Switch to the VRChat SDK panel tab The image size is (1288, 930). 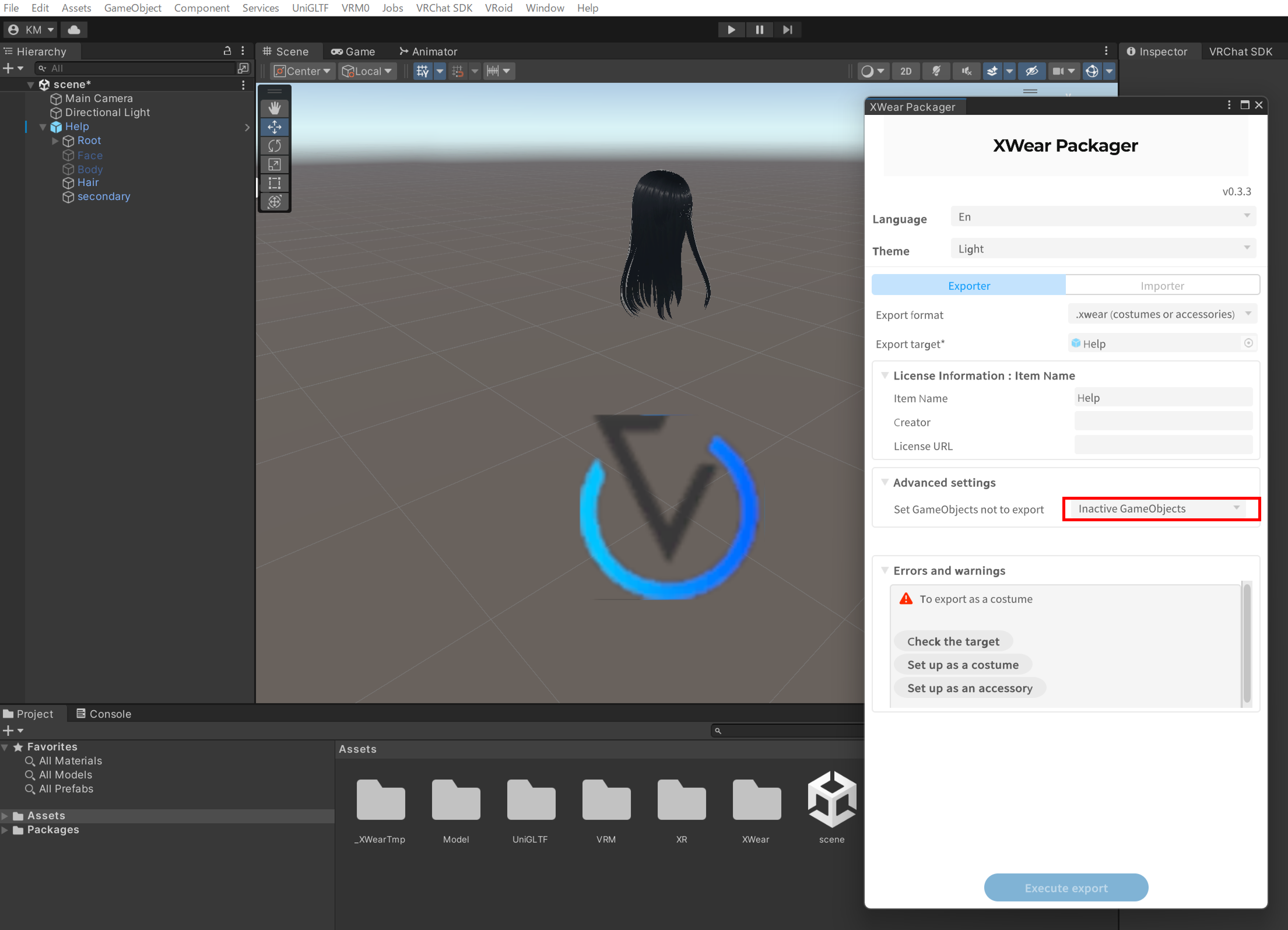[x=1240, y=51]
